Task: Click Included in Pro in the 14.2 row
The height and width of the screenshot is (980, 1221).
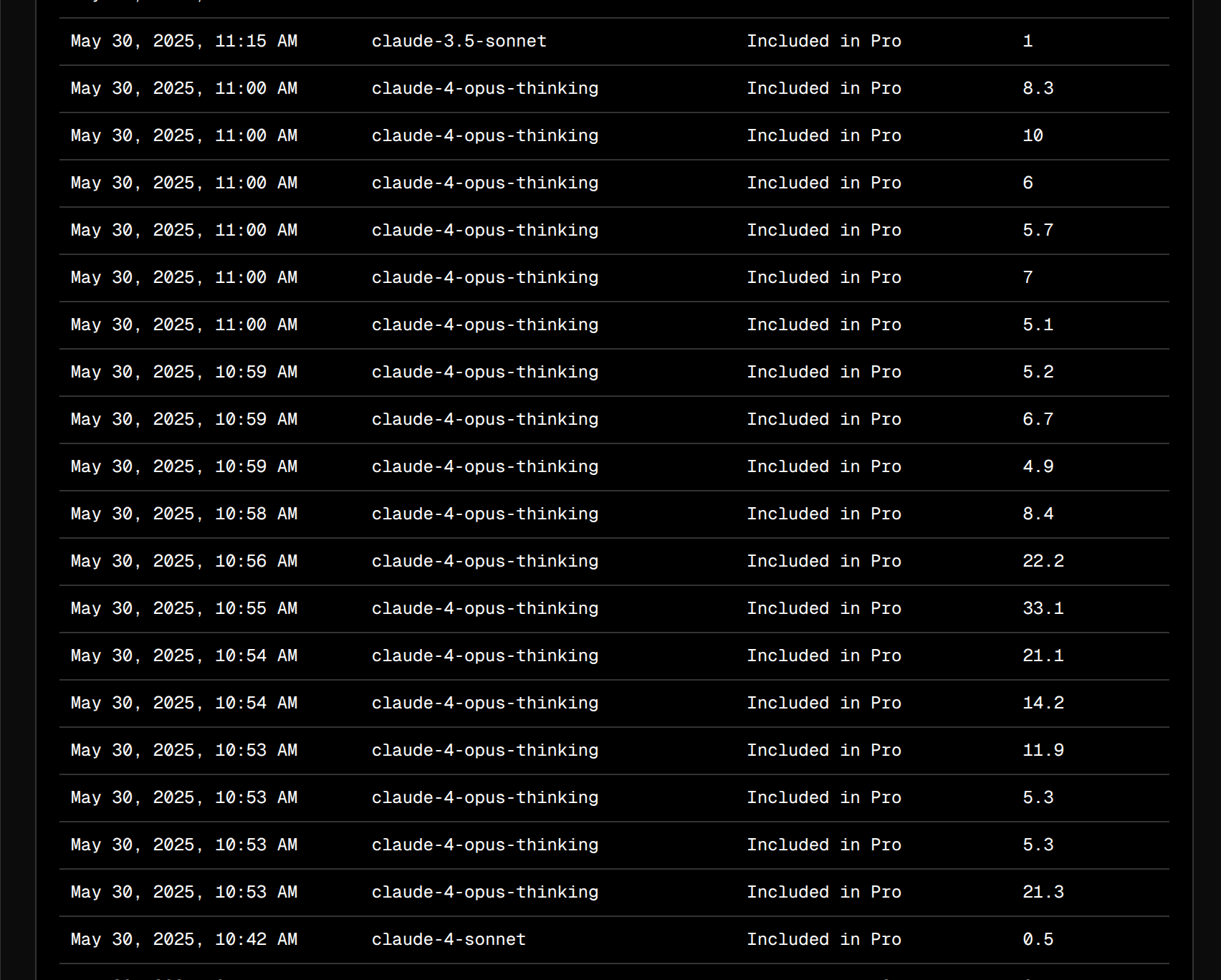Action: 824,703
